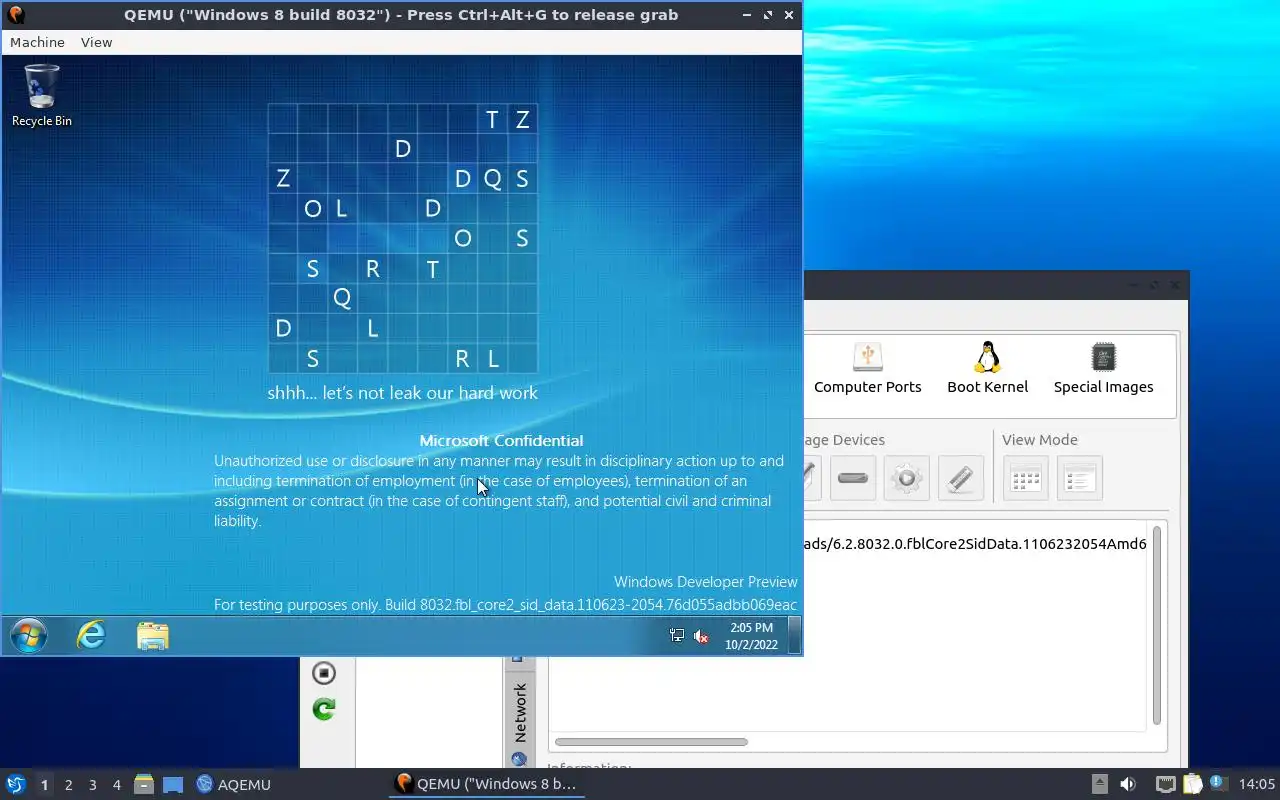Launch Internet Explorer from guest taskbar
Screen dimensions: 1280x800
pyautogui.click(x=91, y=636)
